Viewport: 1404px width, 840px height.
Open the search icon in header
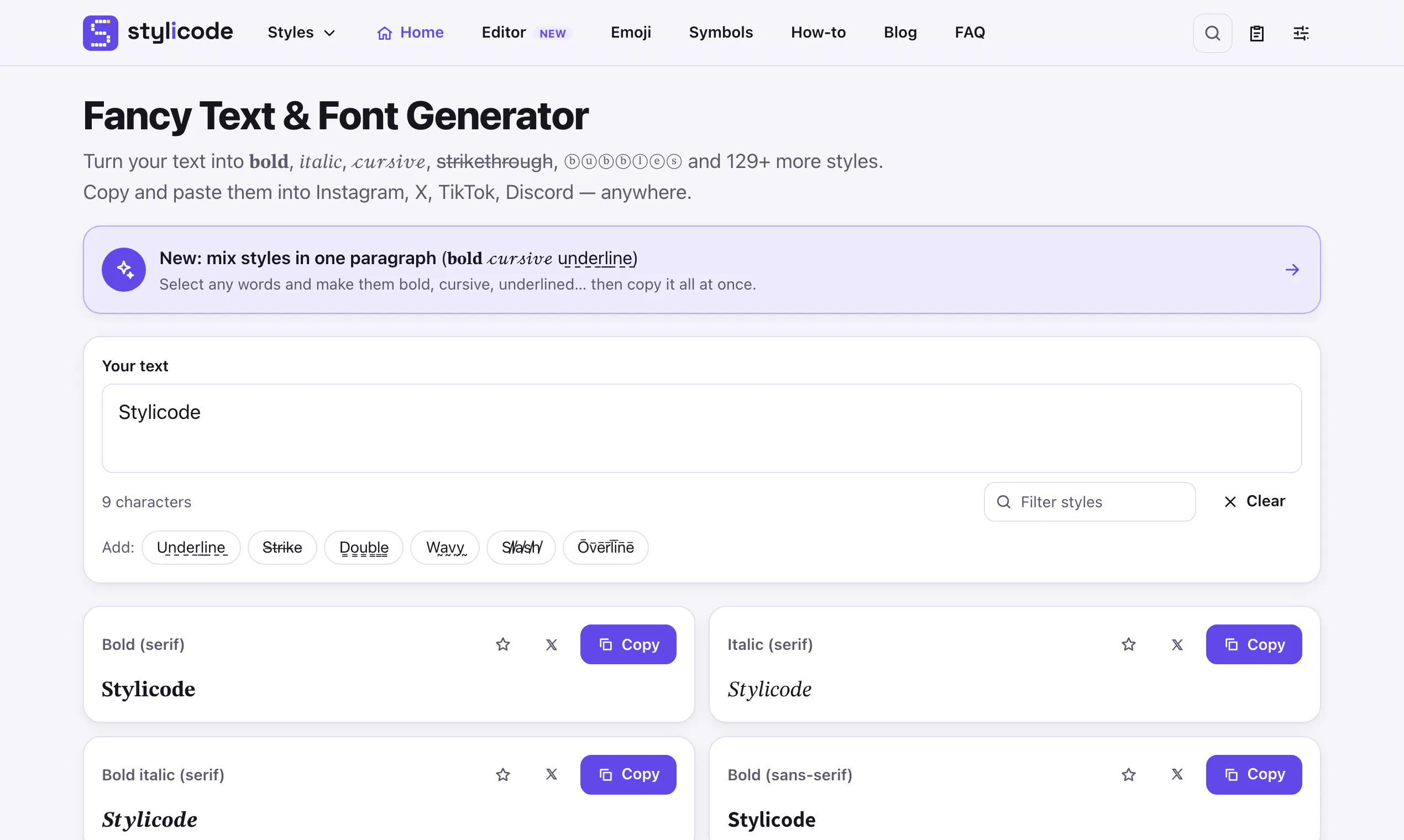click(x=1212, y=33)
